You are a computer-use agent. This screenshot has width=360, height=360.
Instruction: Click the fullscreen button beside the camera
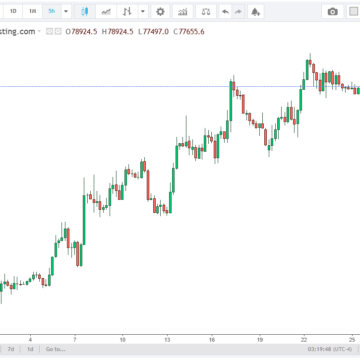click(353, 12)
